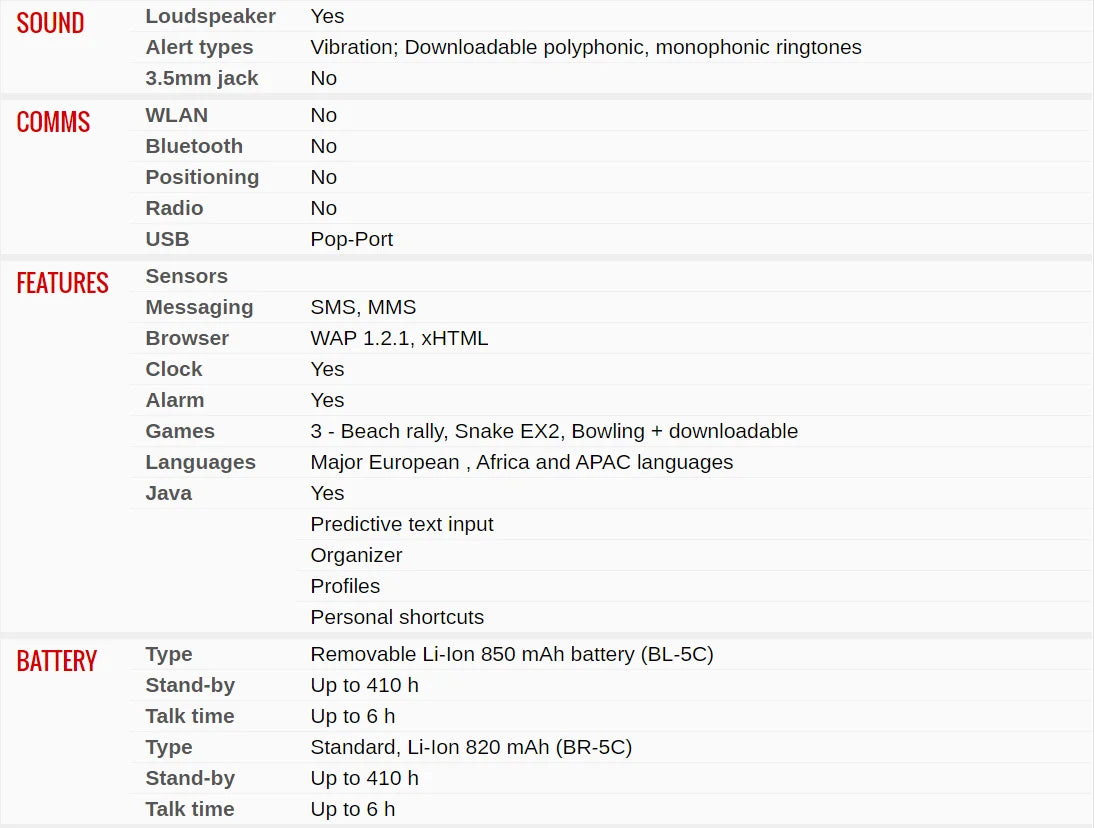The height and width of the screenshot is (828, 1094).
Task: Open the Messaging spec label
Action: point(199,308)
